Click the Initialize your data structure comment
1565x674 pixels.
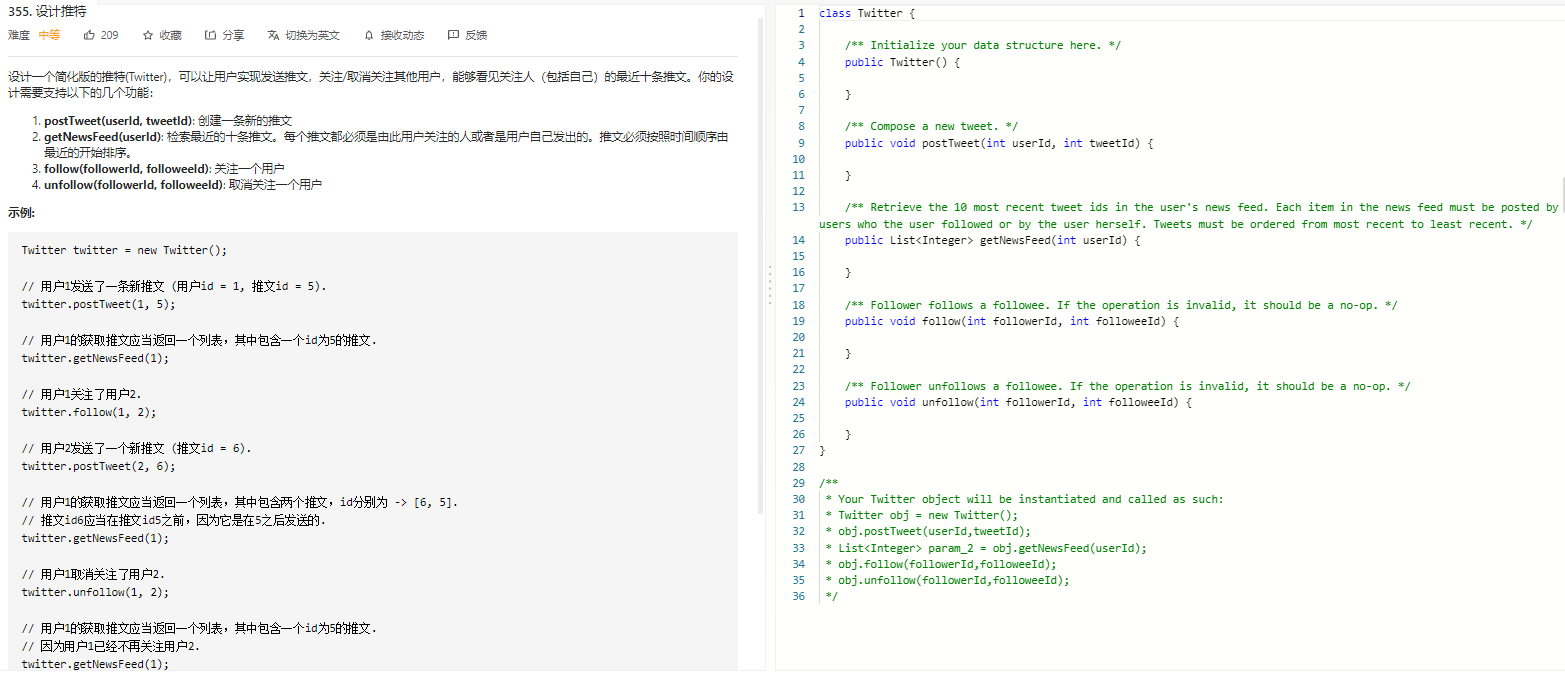tap(983, 45)
